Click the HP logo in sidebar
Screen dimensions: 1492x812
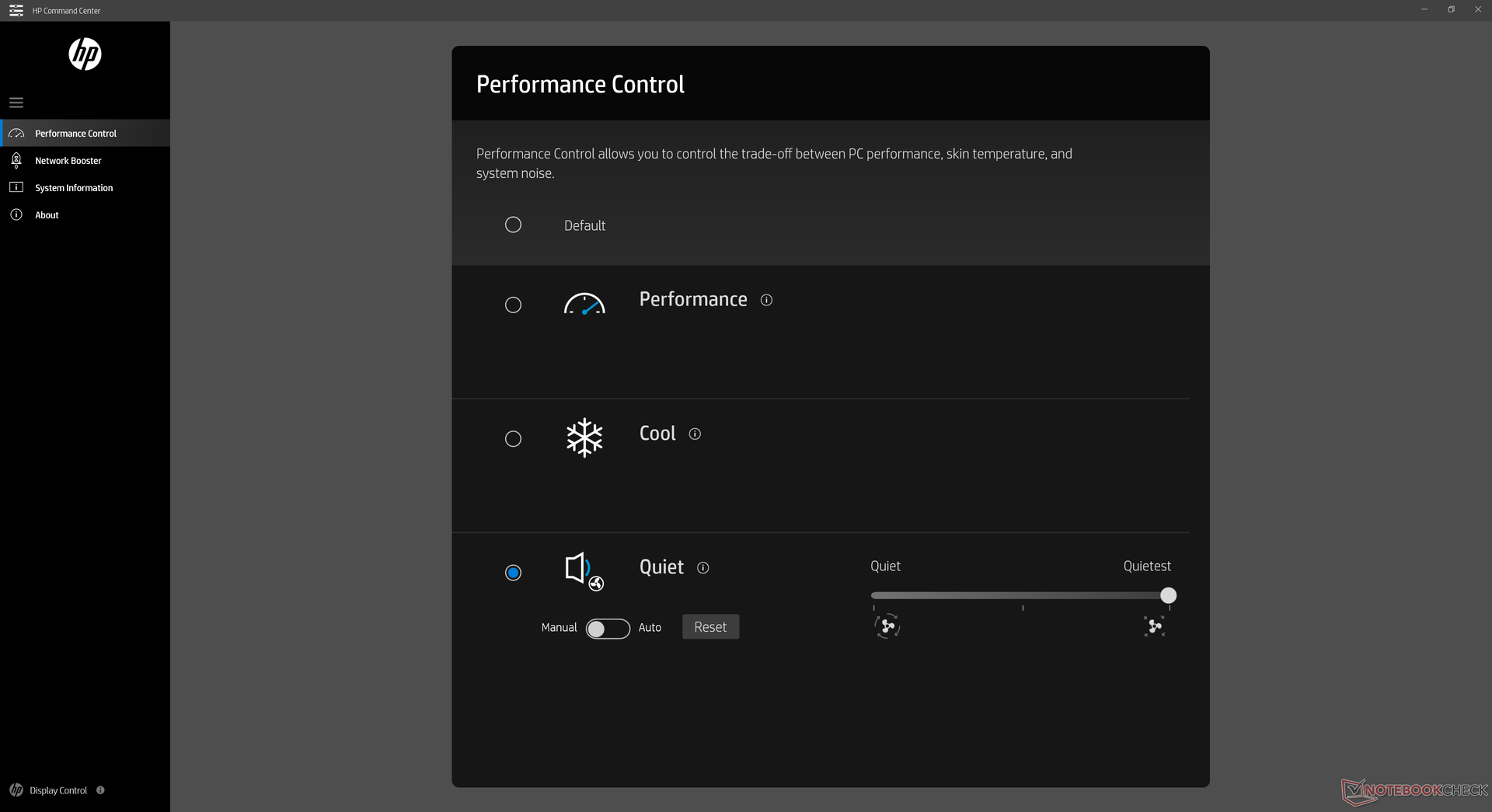click(x=85, y=54)
